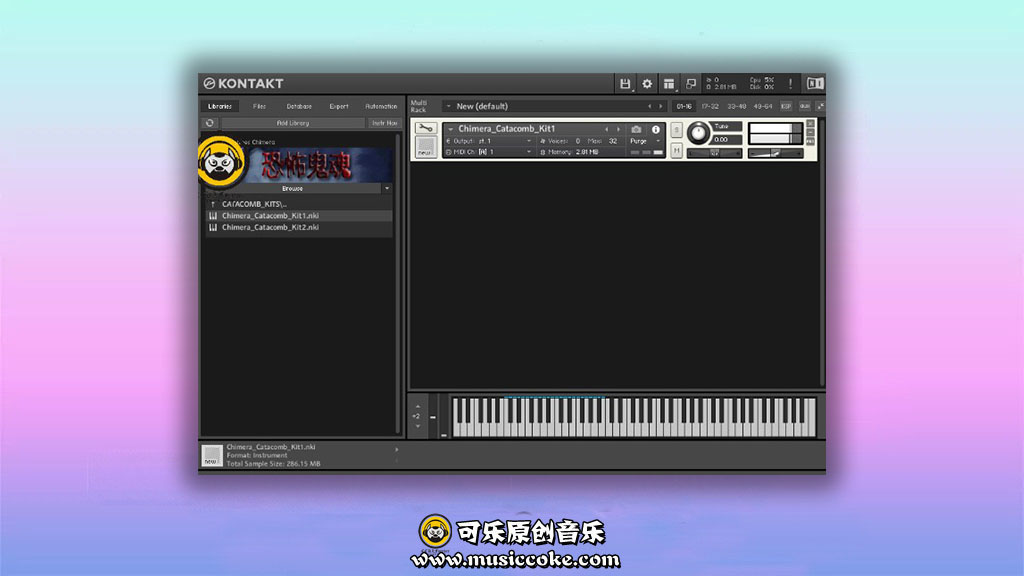The width and height of the screenshot is (1024, 576).
Task: Click the exclamation panic icon
Action: [790, 84]
